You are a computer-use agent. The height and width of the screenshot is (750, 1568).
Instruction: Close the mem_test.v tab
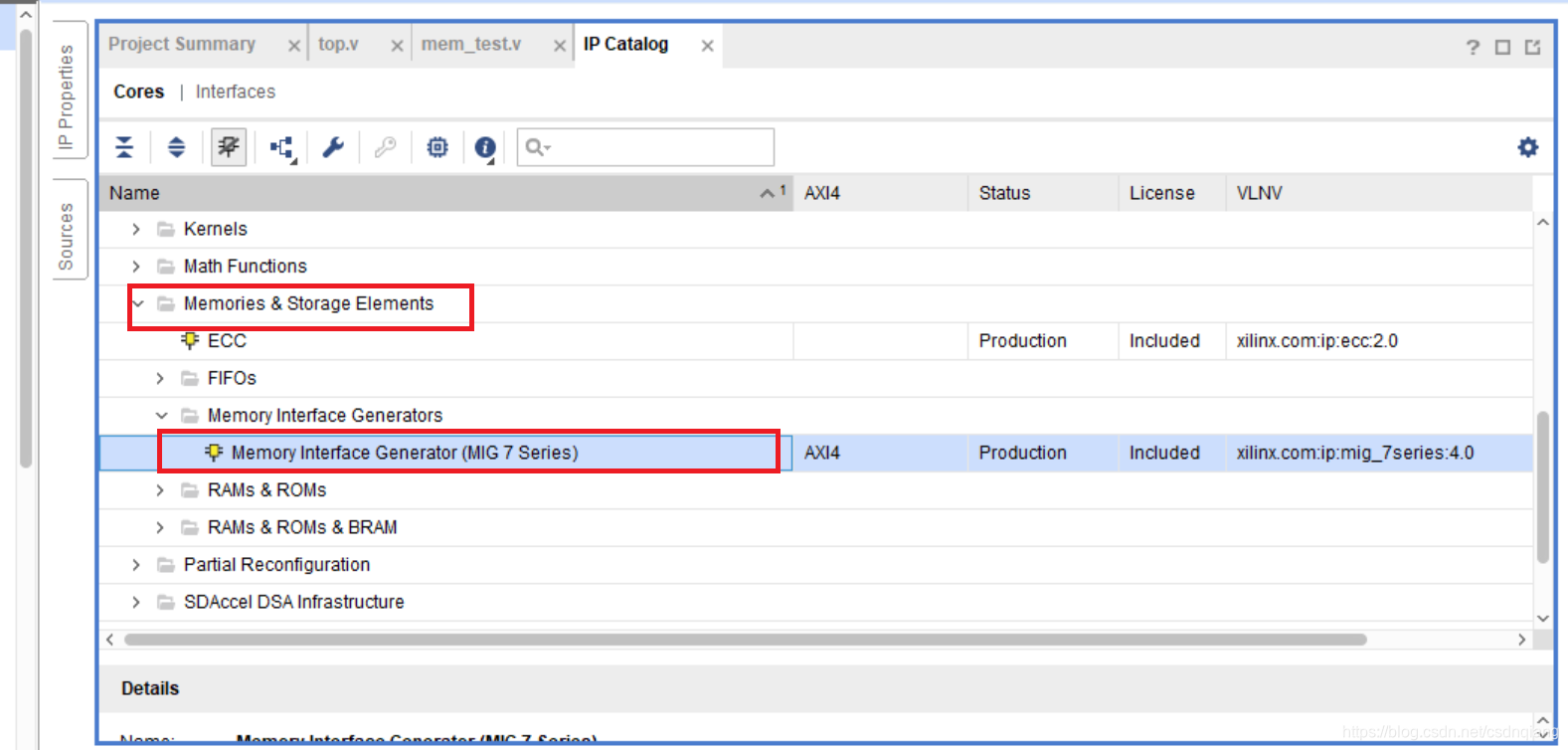click(560, 46)
